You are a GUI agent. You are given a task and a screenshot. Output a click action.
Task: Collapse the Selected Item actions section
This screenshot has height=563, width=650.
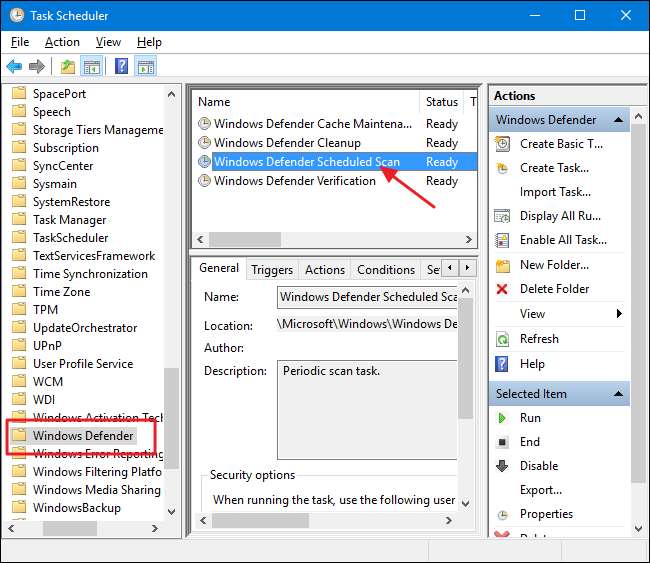point(620,394)
